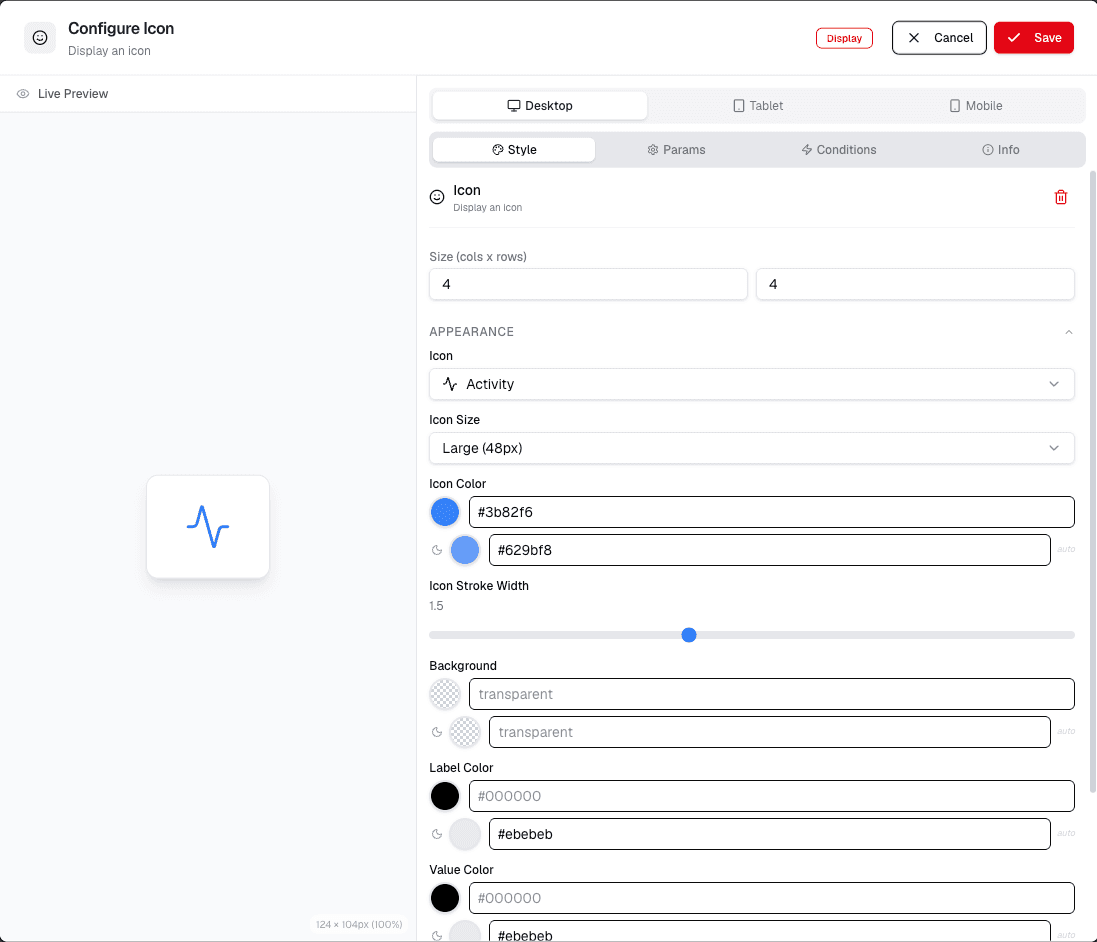Click the smiley icon beside the Icon section header
The image size is (1097, 942).
[x=437, y=197]
